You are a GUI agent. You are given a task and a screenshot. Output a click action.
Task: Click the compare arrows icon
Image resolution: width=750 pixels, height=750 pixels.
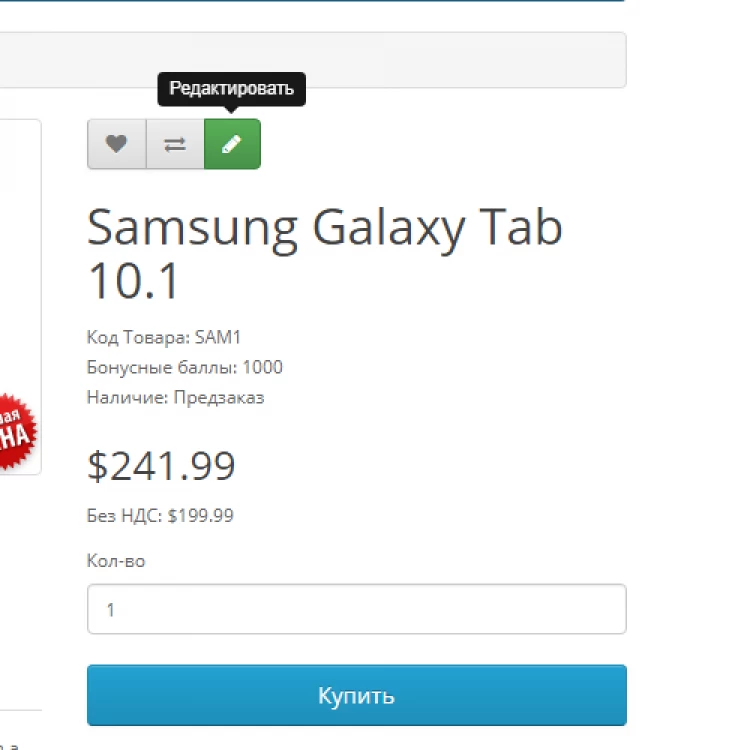(x=175, y=144)
